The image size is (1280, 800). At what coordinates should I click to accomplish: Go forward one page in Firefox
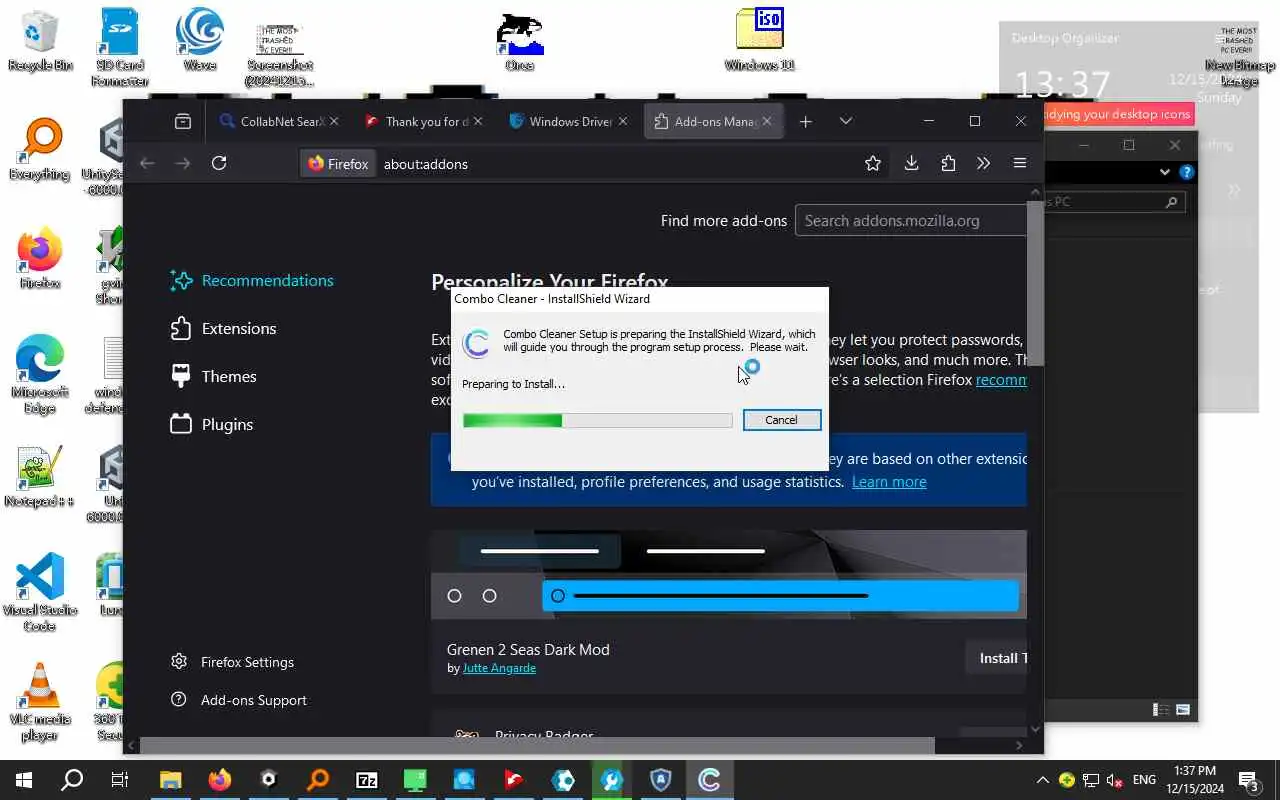183,163
